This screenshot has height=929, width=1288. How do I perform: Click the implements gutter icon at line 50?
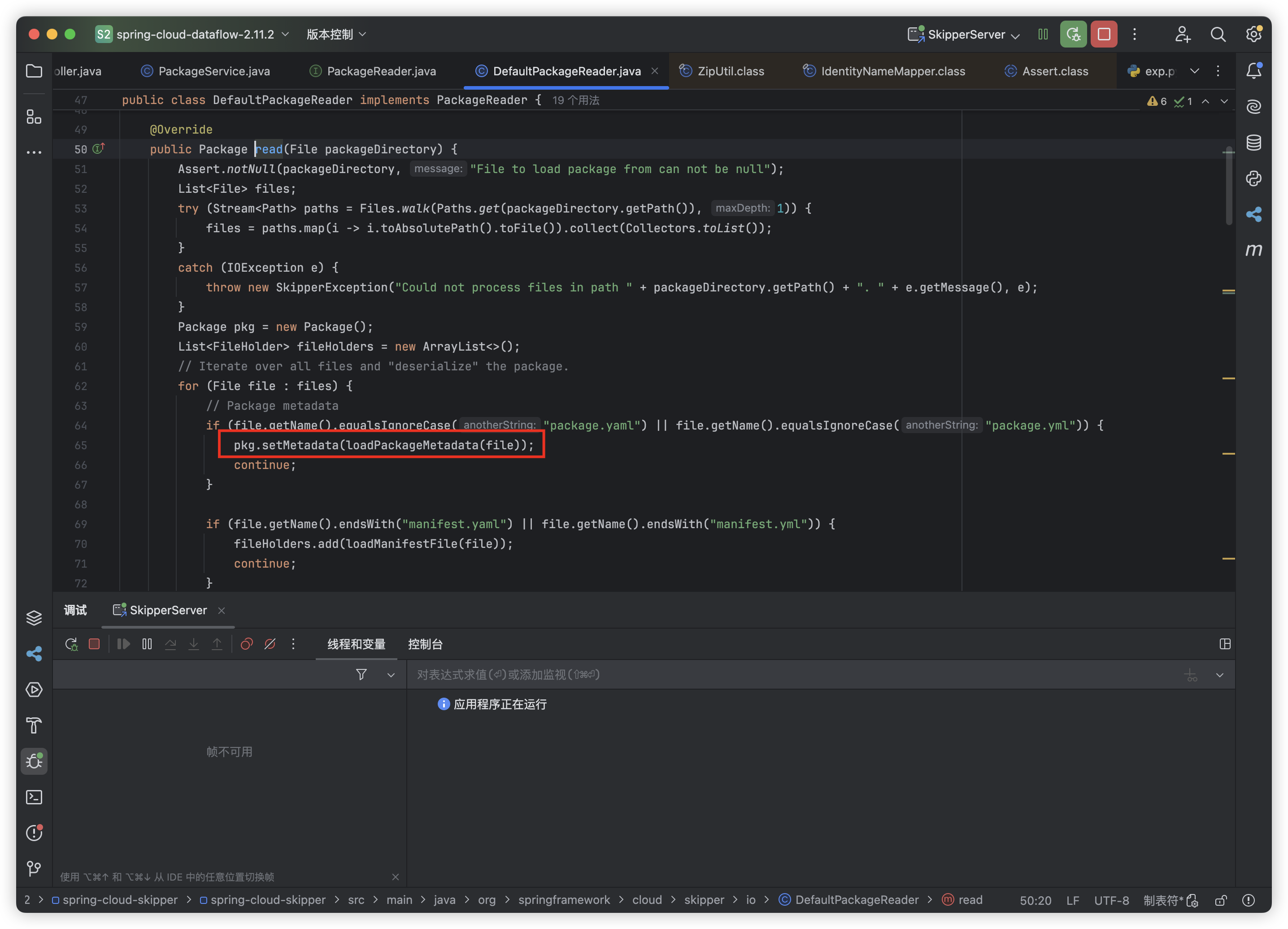coord(99,149)
